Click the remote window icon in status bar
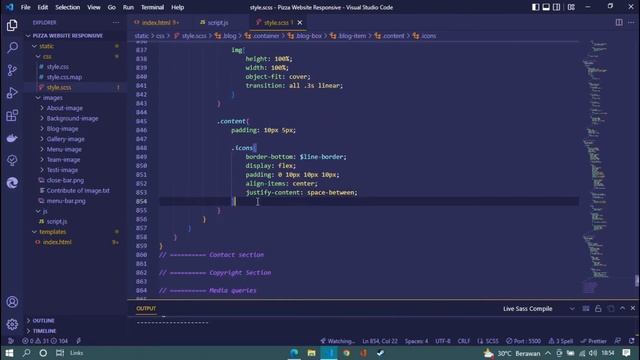The width and height of the screenshot is (640, 360). pyautogui.click(x=10, y=341)
